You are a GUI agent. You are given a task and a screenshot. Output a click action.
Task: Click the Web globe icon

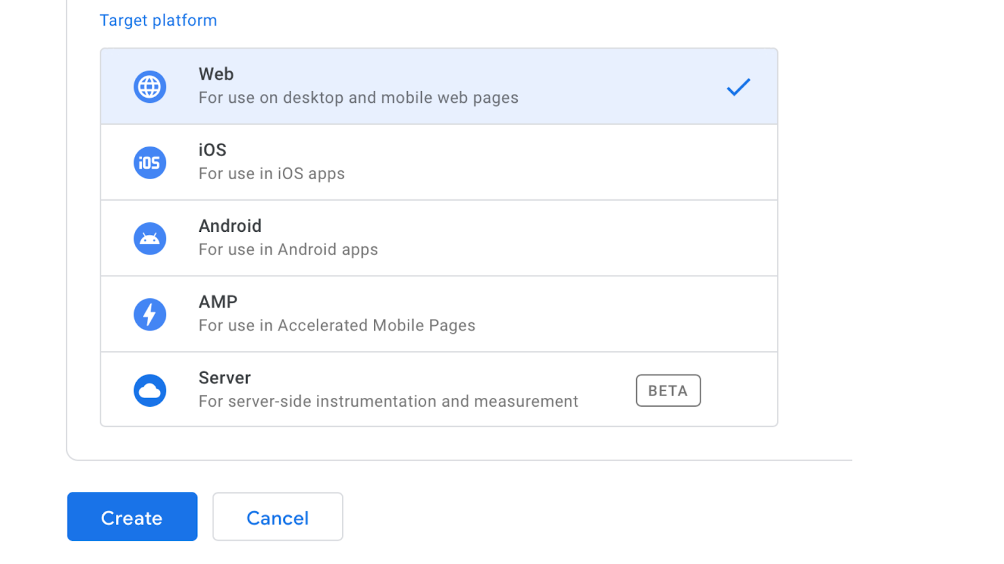pos(150,86)
